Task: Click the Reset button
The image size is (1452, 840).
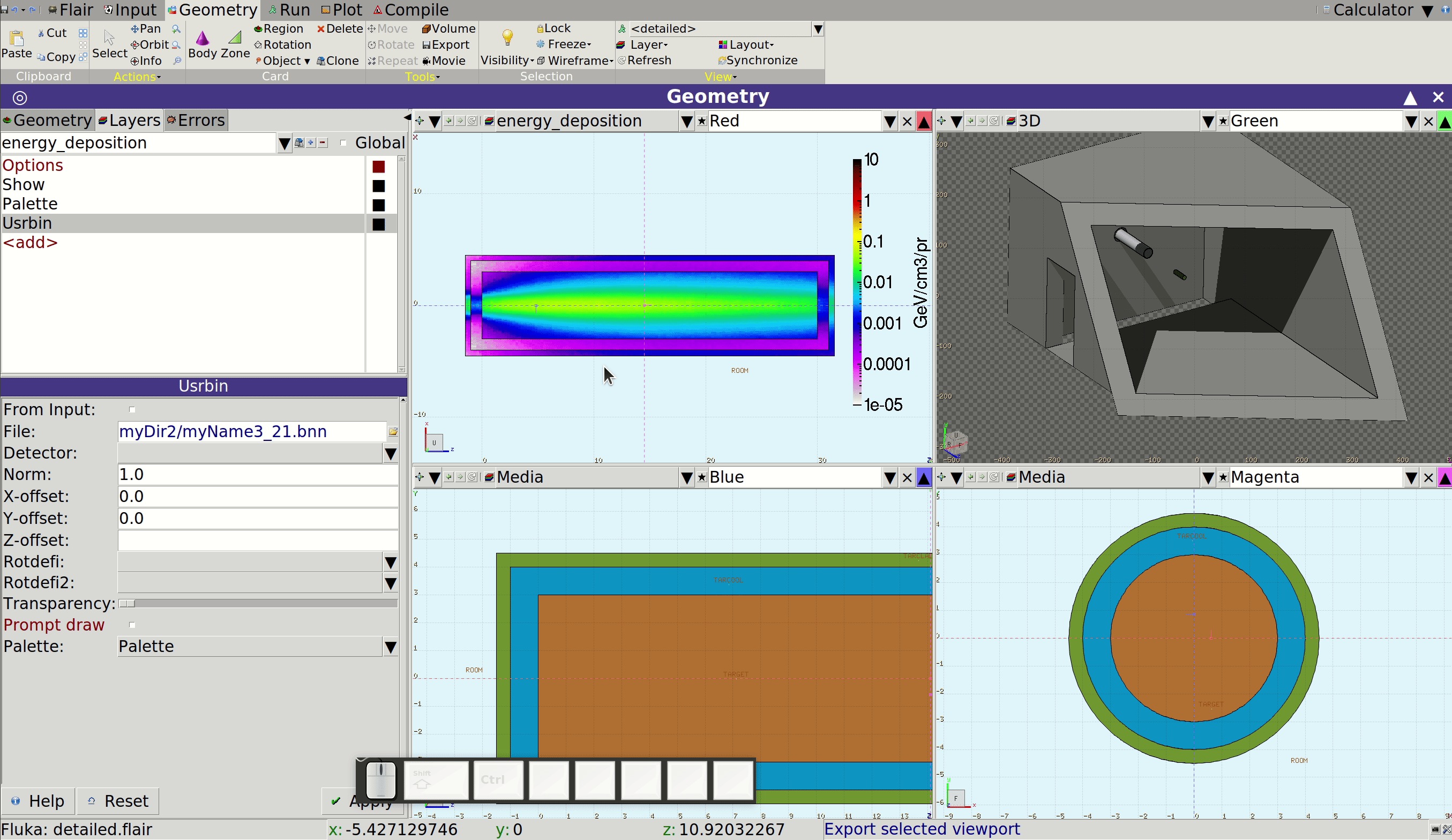Action: click(x=118, y=800)
